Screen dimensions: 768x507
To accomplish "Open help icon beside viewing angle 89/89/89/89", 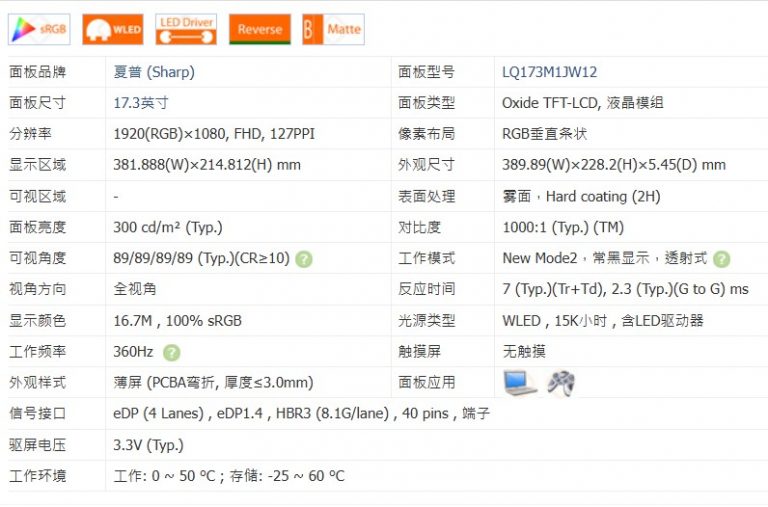I will point(304,259).
